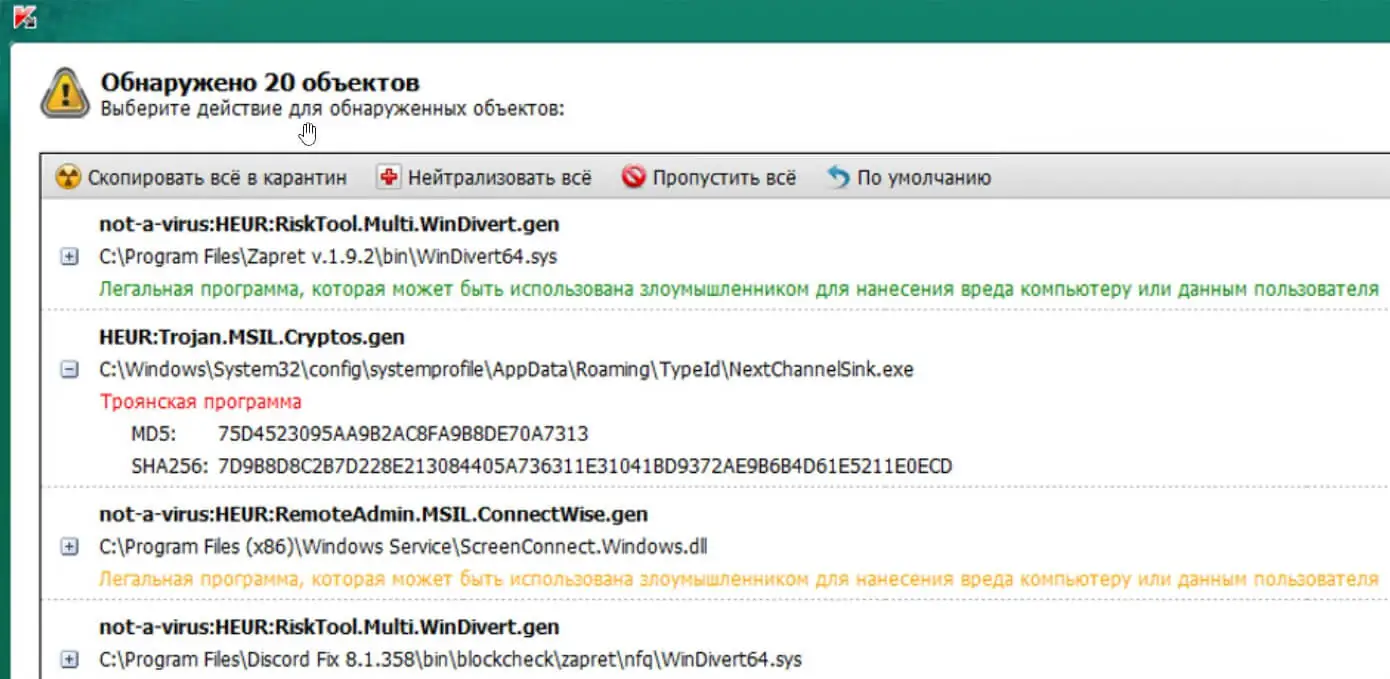This screenshot has height=679, width=1390.
Task: Click the red 'Троянская программа' label
Action: (201, 402)
